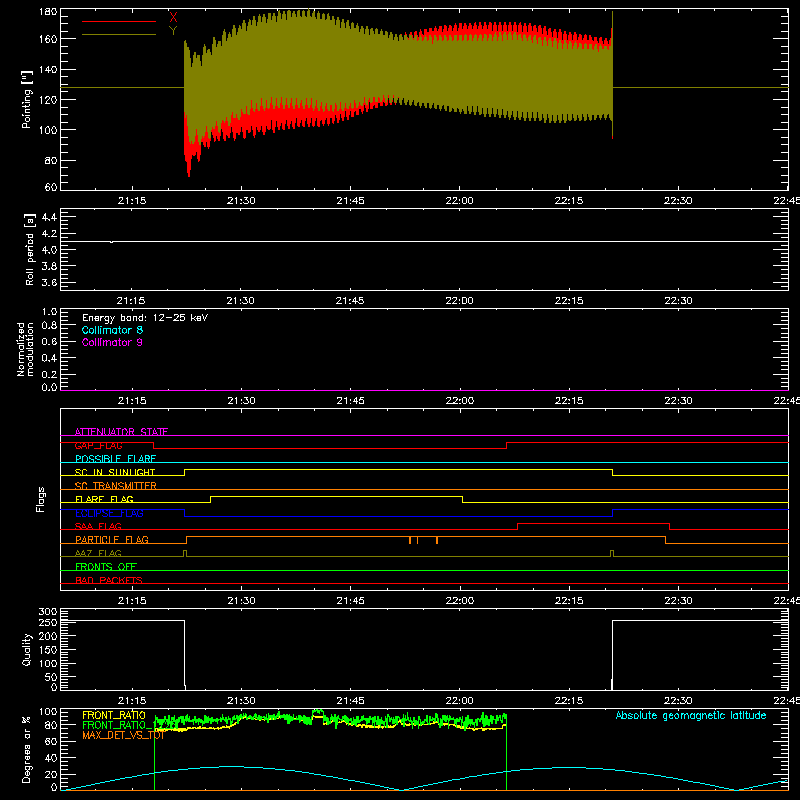The image size is (800, 800).
Task: Click the PARTICLE_FLAG label
Action: tap(112, 539)
